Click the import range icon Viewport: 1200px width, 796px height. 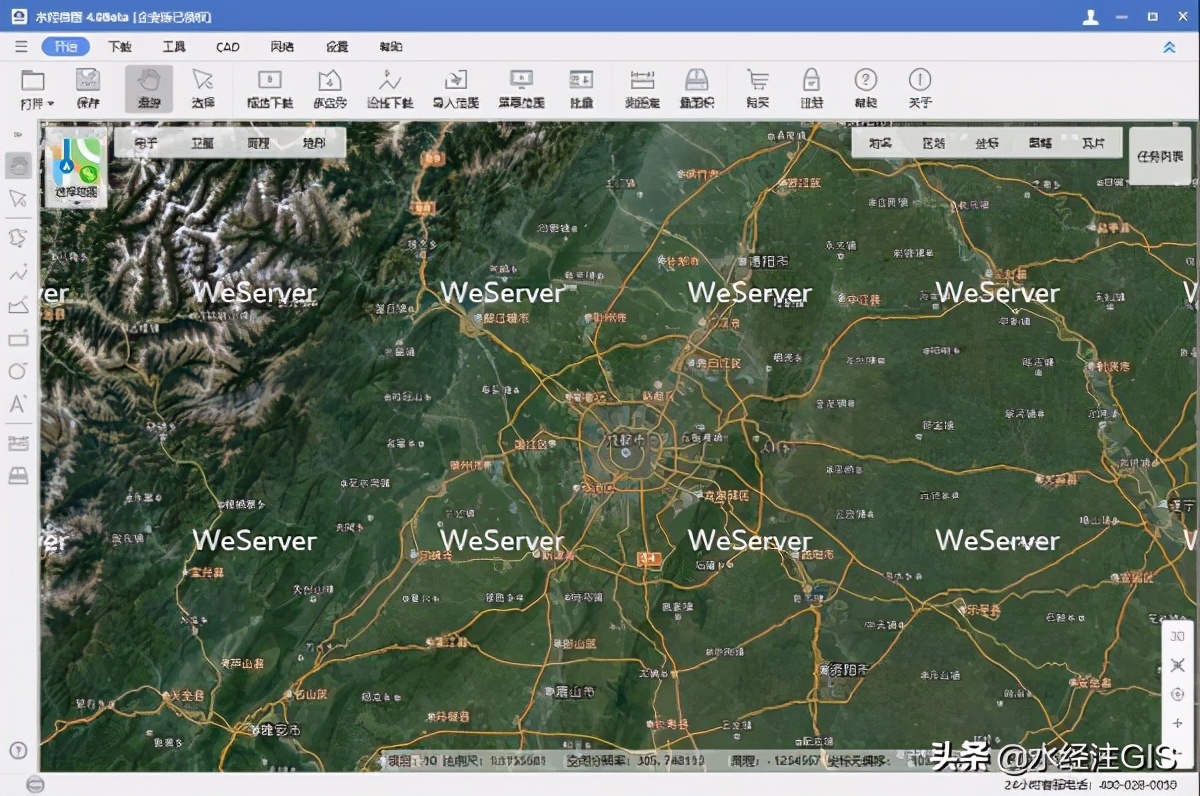(455, 81)
